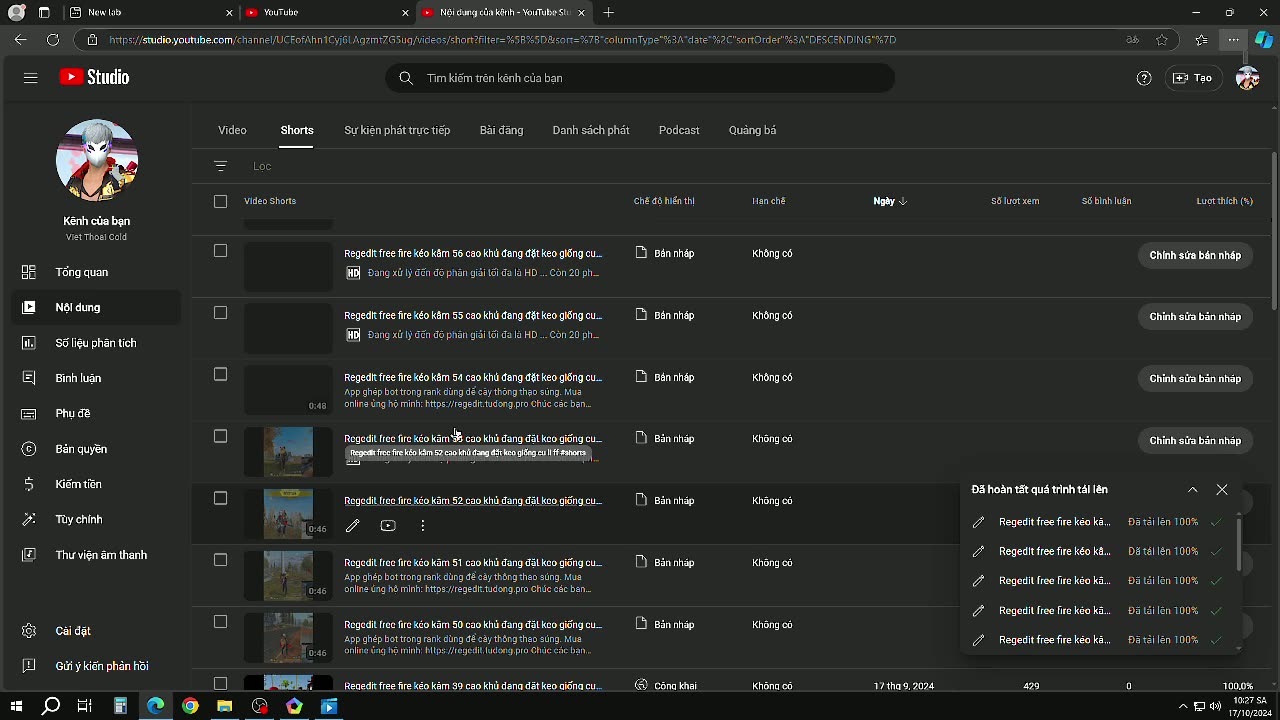The image size is (1280, 720).
Task: Open the Windows Start menu
Action: click(16, 706)
